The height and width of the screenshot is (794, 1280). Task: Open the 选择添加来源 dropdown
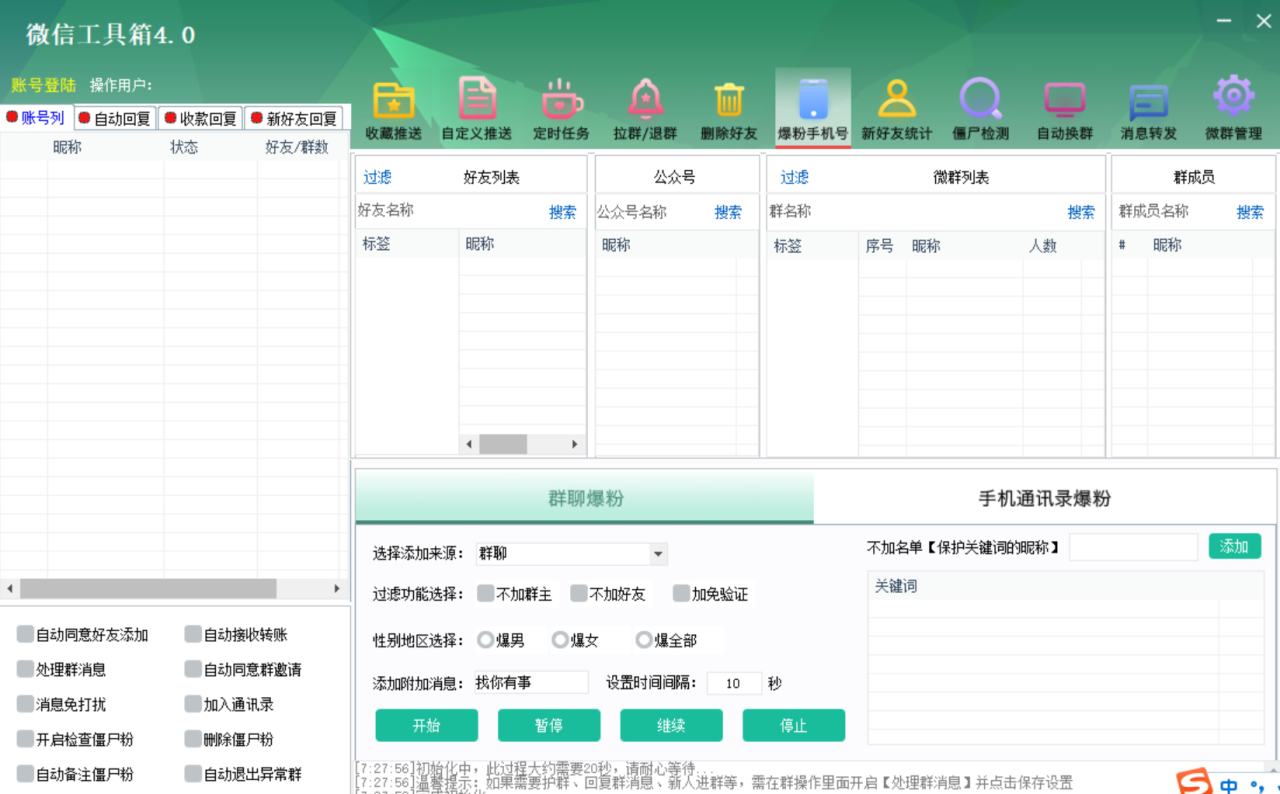tap(571, 553)
